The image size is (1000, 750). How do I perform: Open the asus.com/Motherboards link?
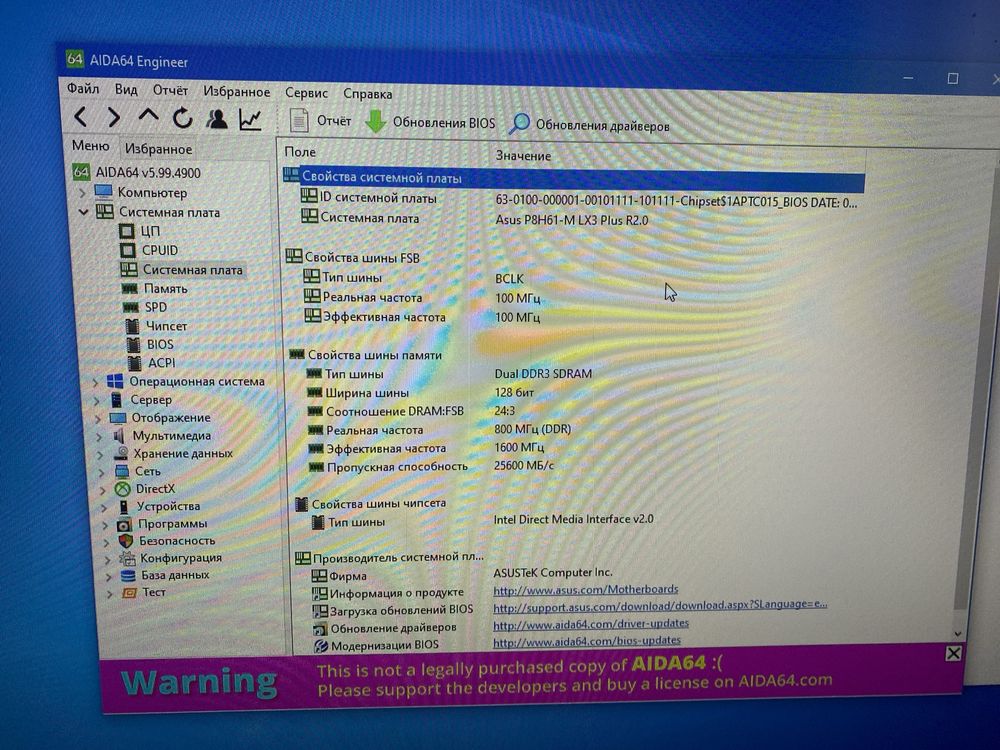coord(585,589)
